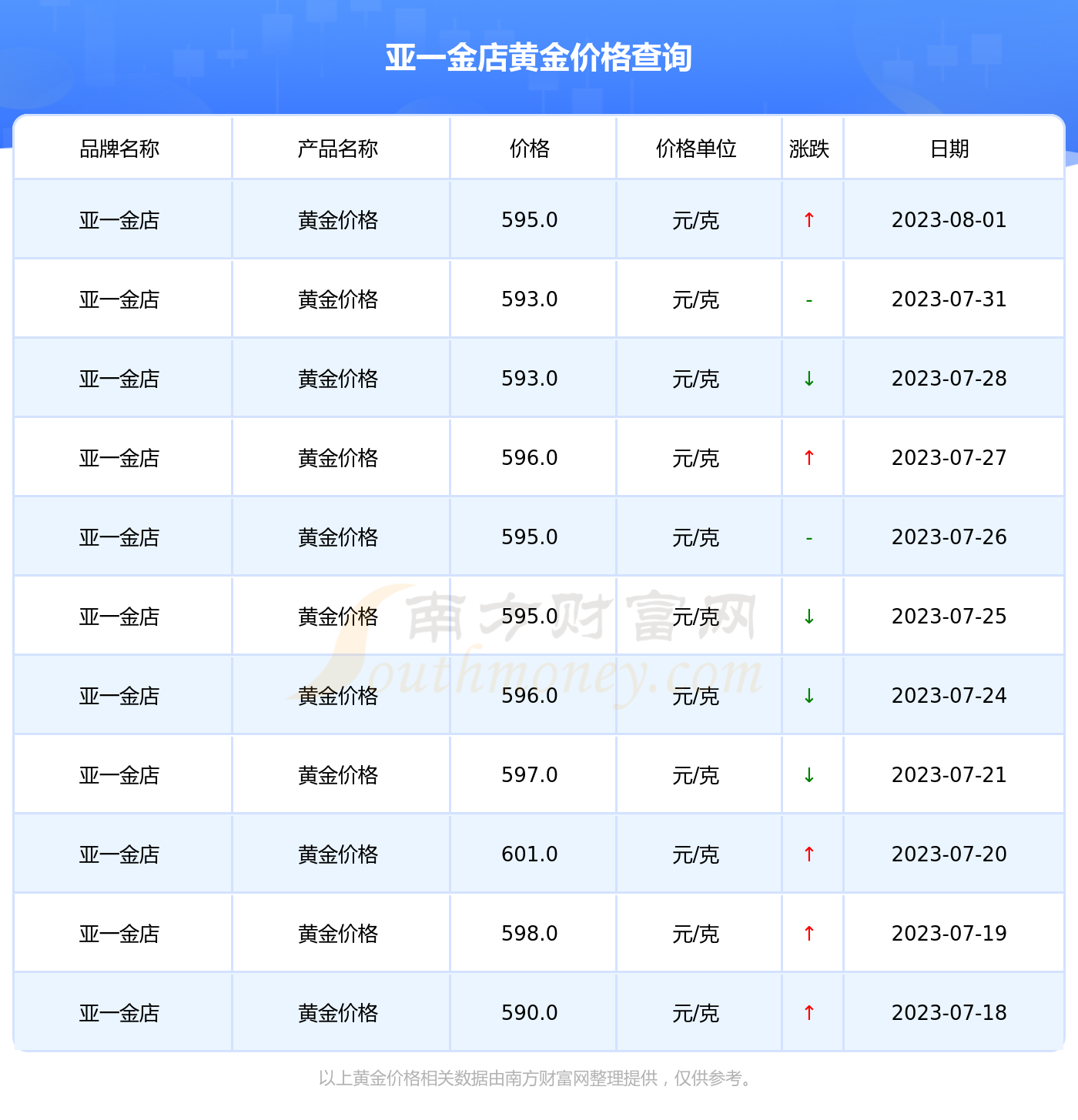Select the price 596.0 for 2023-07-24
1078x1120 pixels.
[x=530, y=696]
